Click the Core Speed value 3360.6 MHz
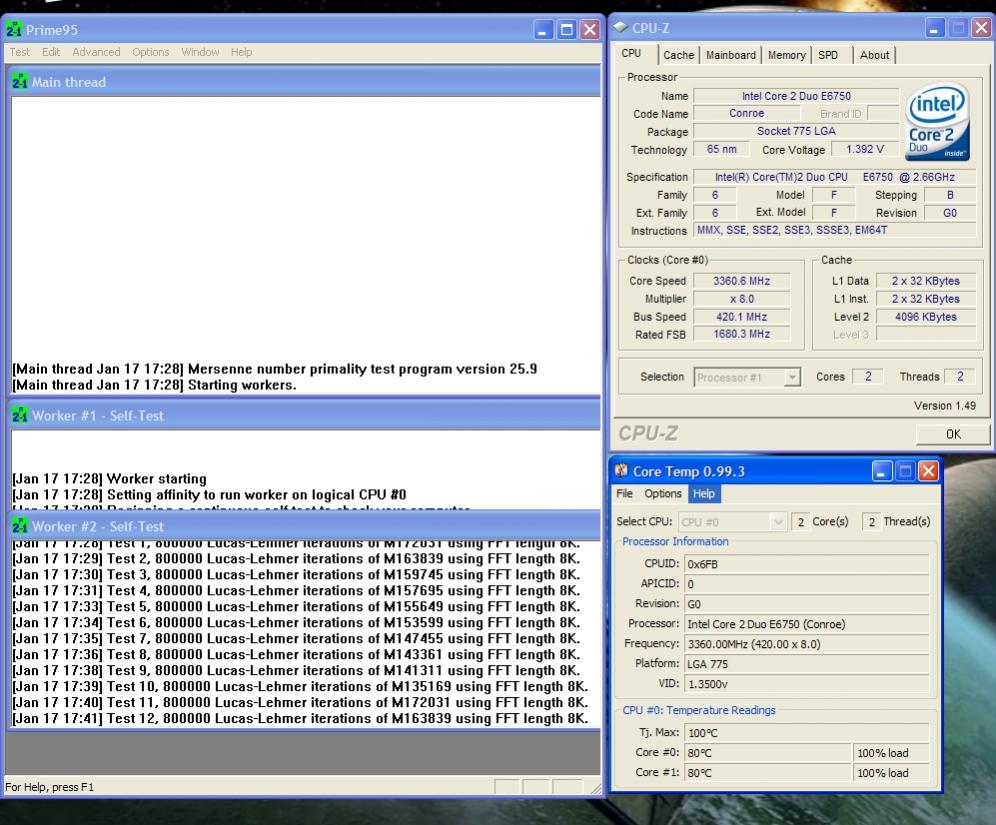Screen dimensions: 996x825 741,281
